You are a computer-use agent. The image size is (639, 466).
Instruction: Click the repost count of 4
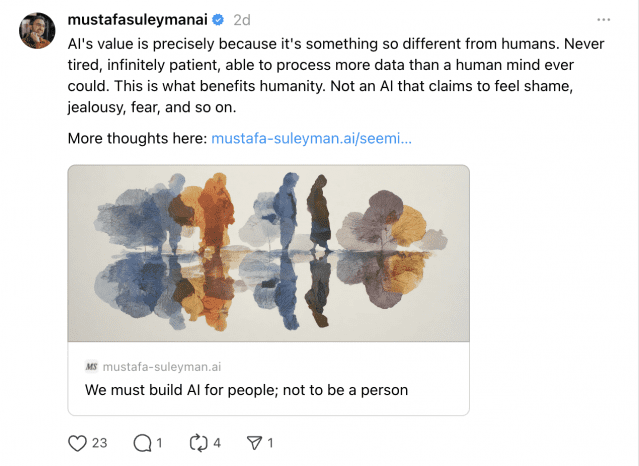click(x=217, y=443)
